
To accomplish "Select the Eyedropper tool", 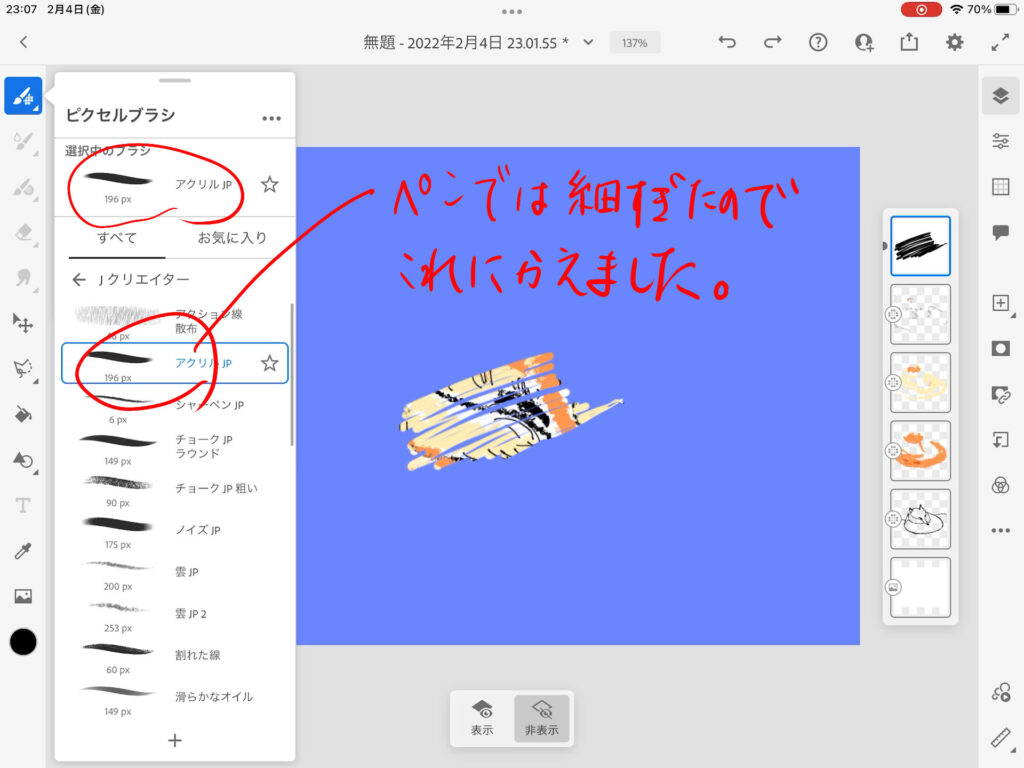I will tap(23, 551).
